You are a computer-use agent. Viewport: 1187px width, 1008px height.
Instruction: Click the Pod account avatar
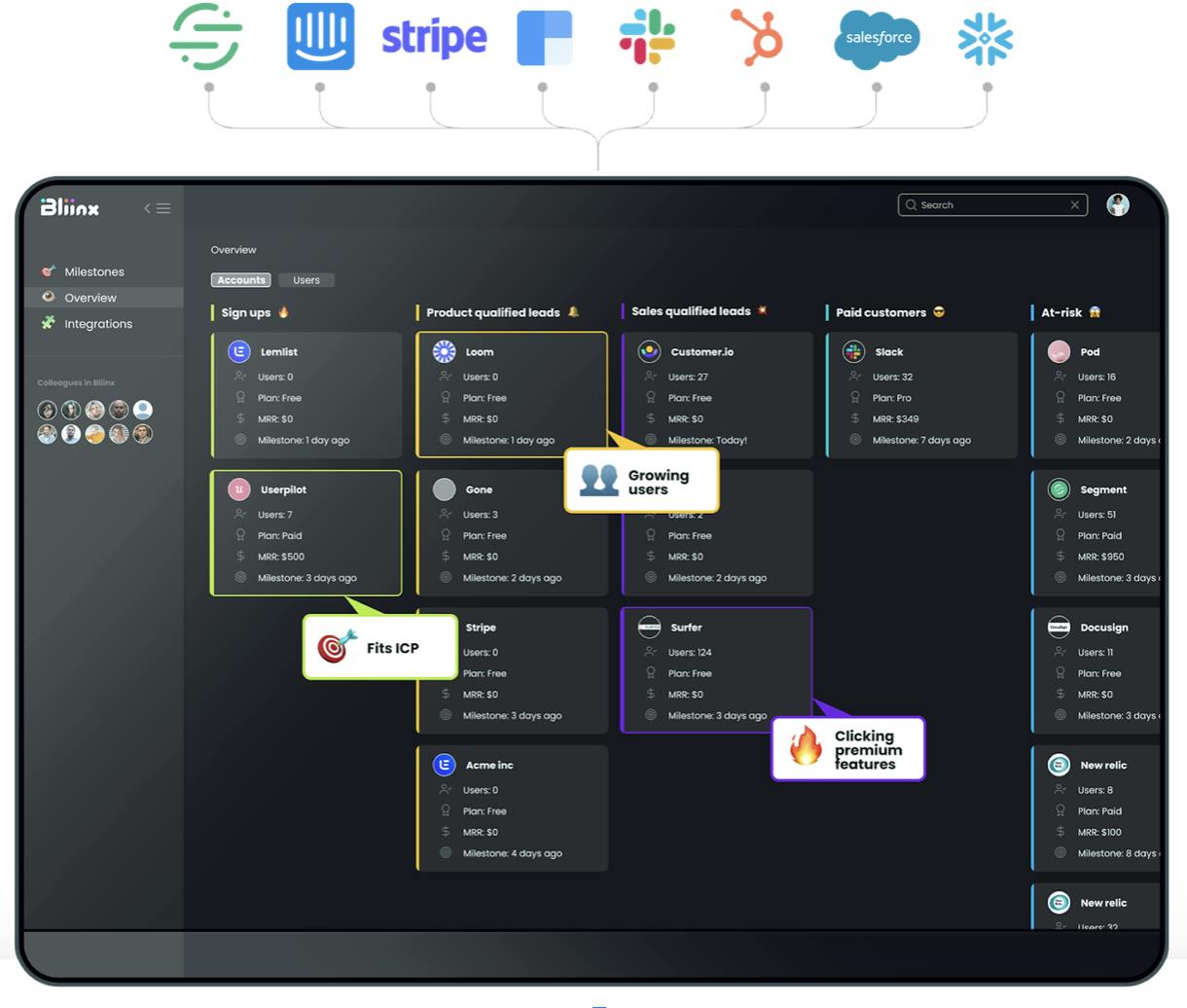(1059, 351)
